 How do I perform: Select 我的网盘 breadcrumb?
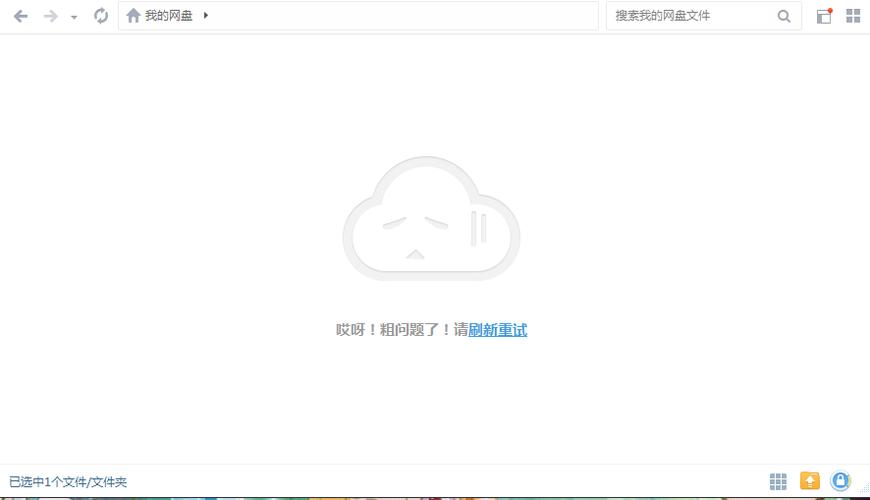click(x=169, y=16)
